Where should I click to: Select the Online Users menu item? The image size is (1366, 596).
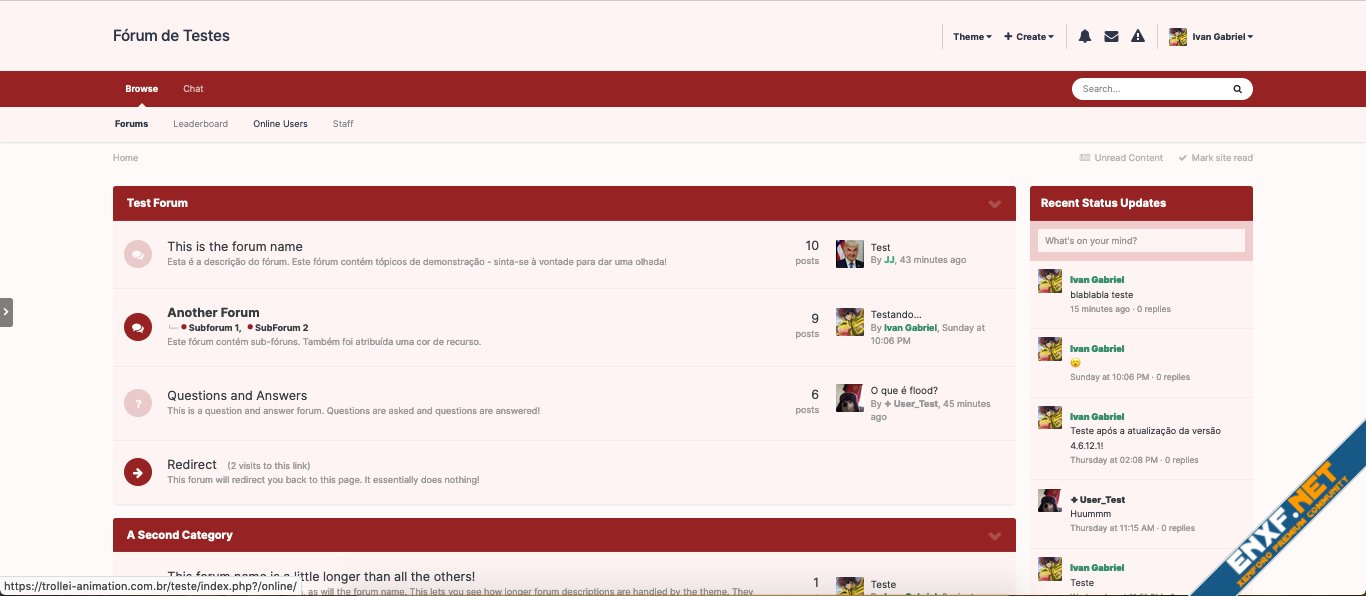[280, 124]
